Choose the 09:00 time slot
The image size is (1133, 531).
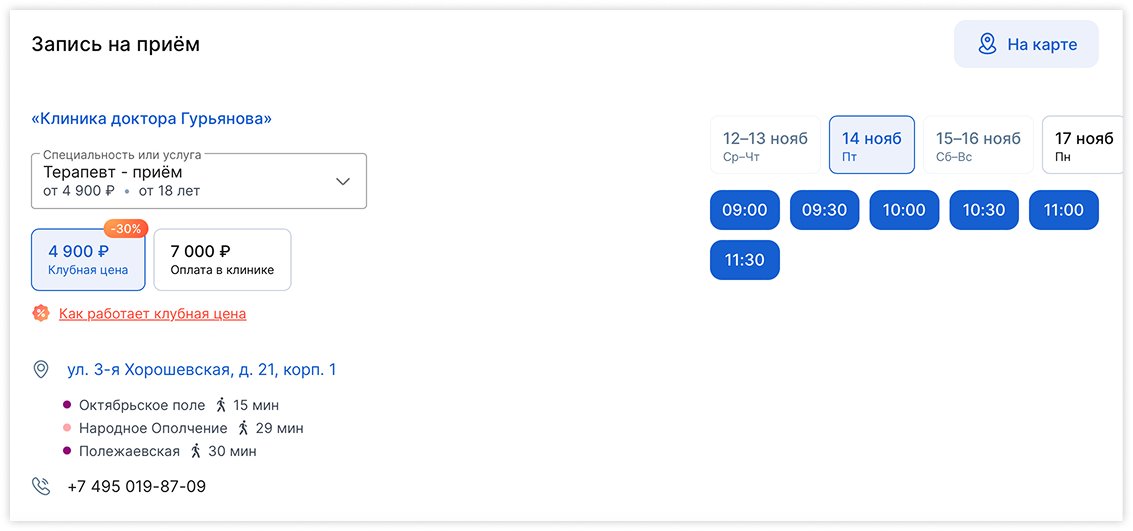pyautogui.click(x=744, y=210)
